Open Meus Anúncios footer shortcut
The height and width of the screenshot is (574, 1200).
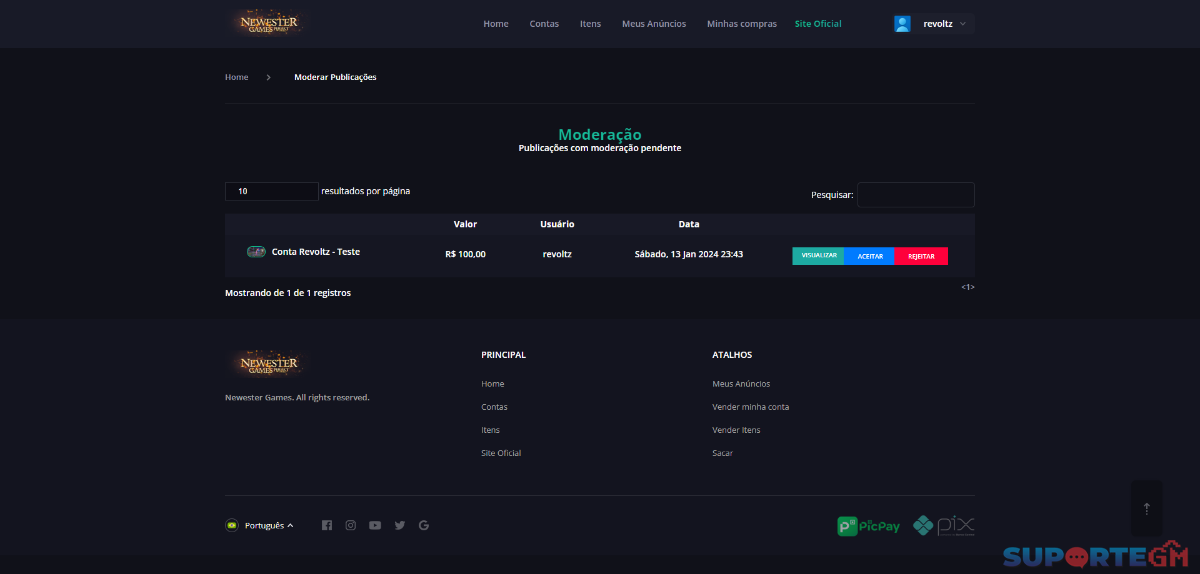pyautogui.click(x=741, y=384)
